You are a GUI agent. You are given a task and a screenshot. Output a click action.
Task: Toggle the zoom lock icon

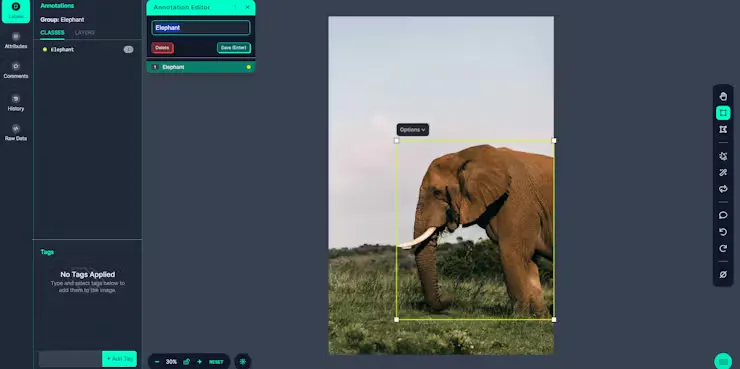[186, 362]
